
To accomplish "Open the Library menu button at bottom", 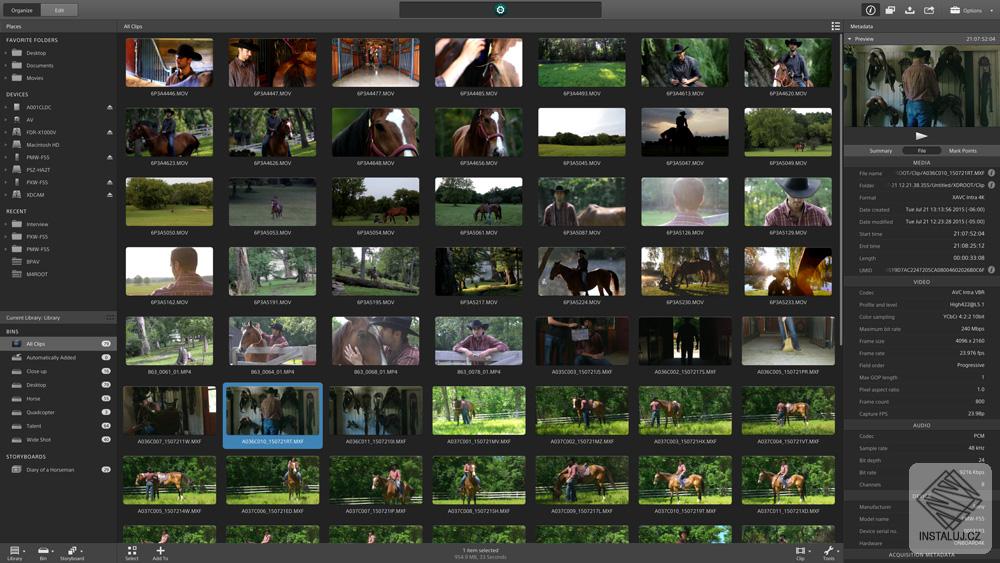I will [x=15, y=553].
